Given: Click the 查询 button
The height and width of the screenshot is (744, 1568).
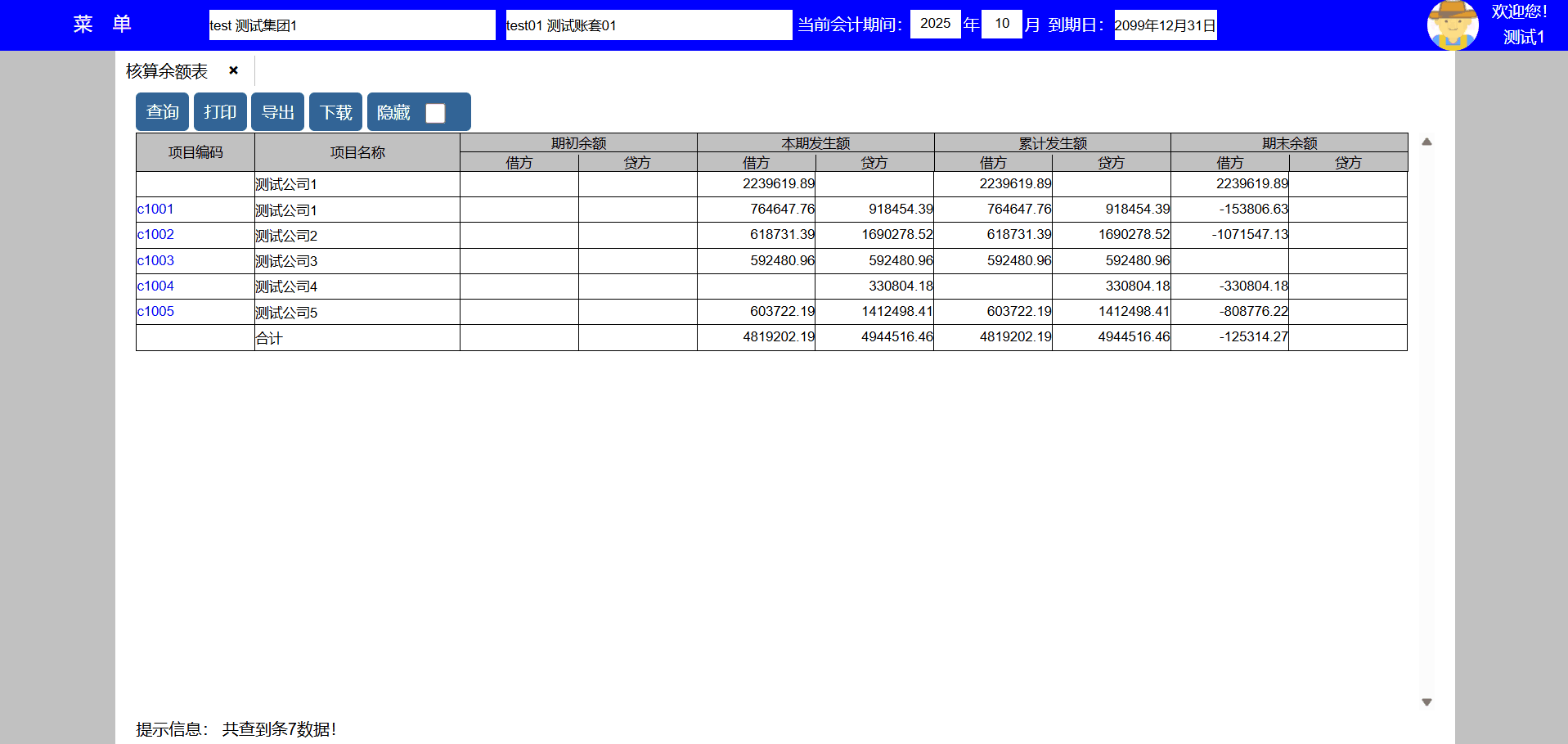Looking at the screenshot, I should (x=162, y=112).
